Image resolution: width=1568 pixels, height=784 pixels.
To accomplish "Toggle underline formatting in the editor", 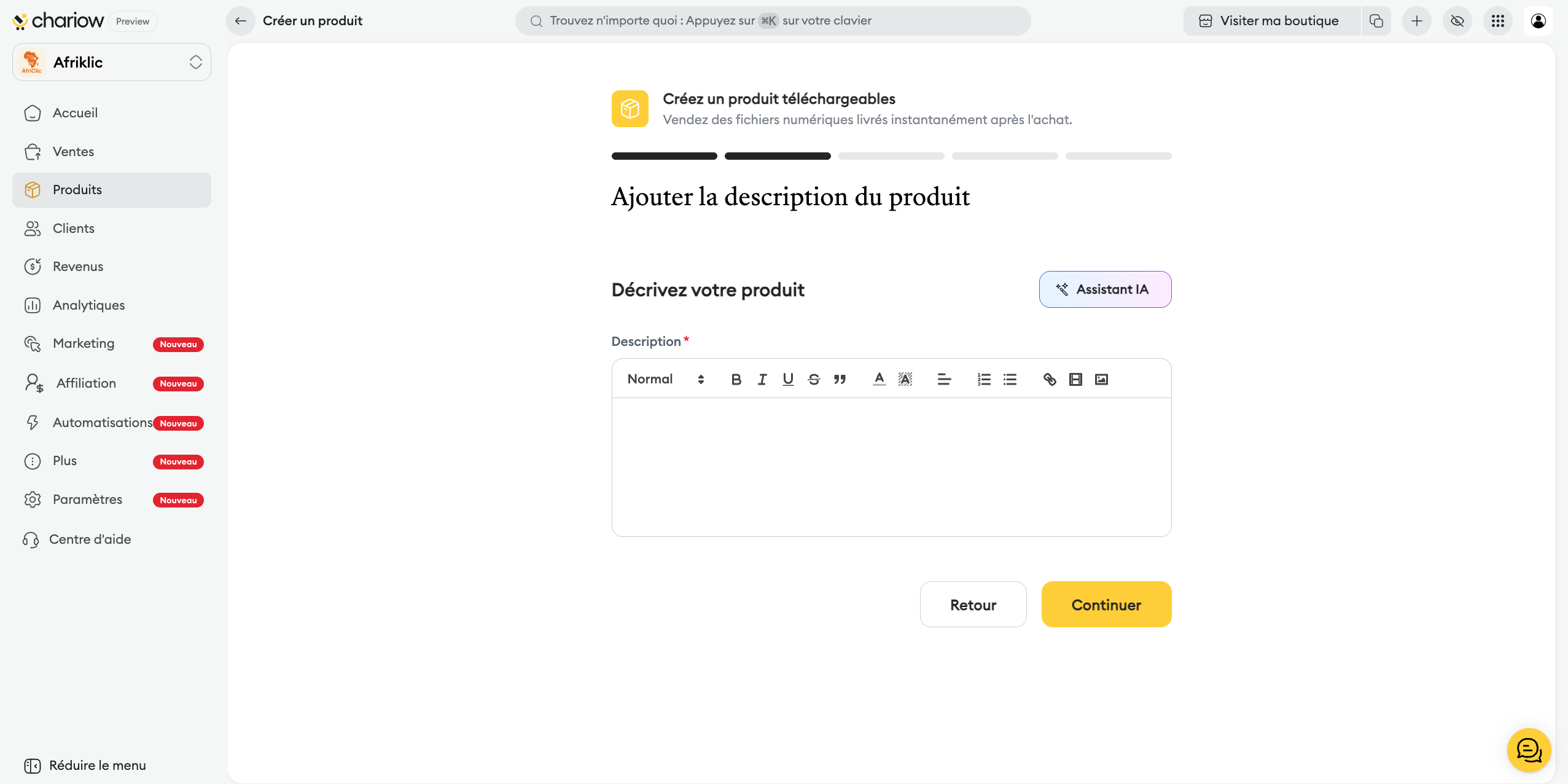I will 788,379.
